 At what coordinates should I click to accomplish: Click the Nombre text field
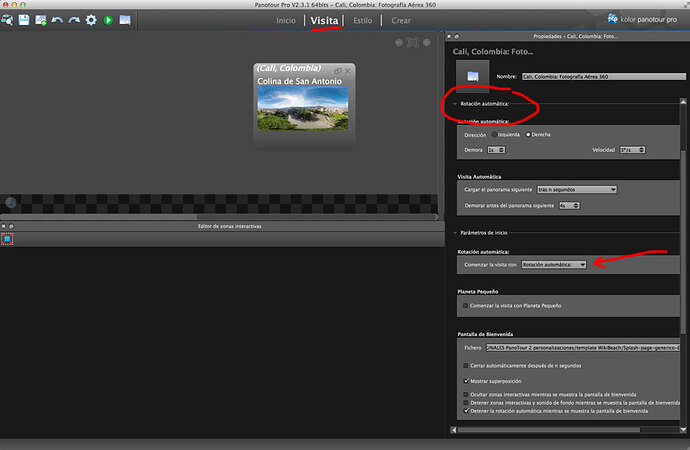[604, 77]
